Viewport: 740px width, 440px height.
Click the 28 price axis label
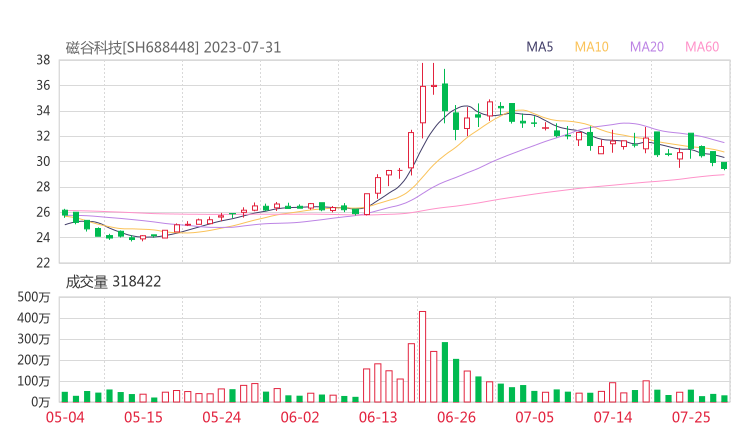pyautogui.click(x=43, y=187)
